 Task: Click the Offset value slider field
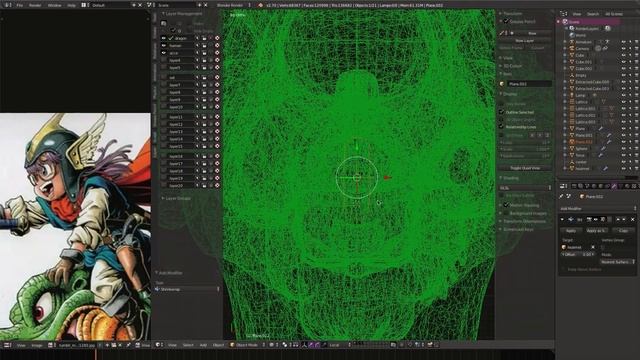click(x=578, y=254)
